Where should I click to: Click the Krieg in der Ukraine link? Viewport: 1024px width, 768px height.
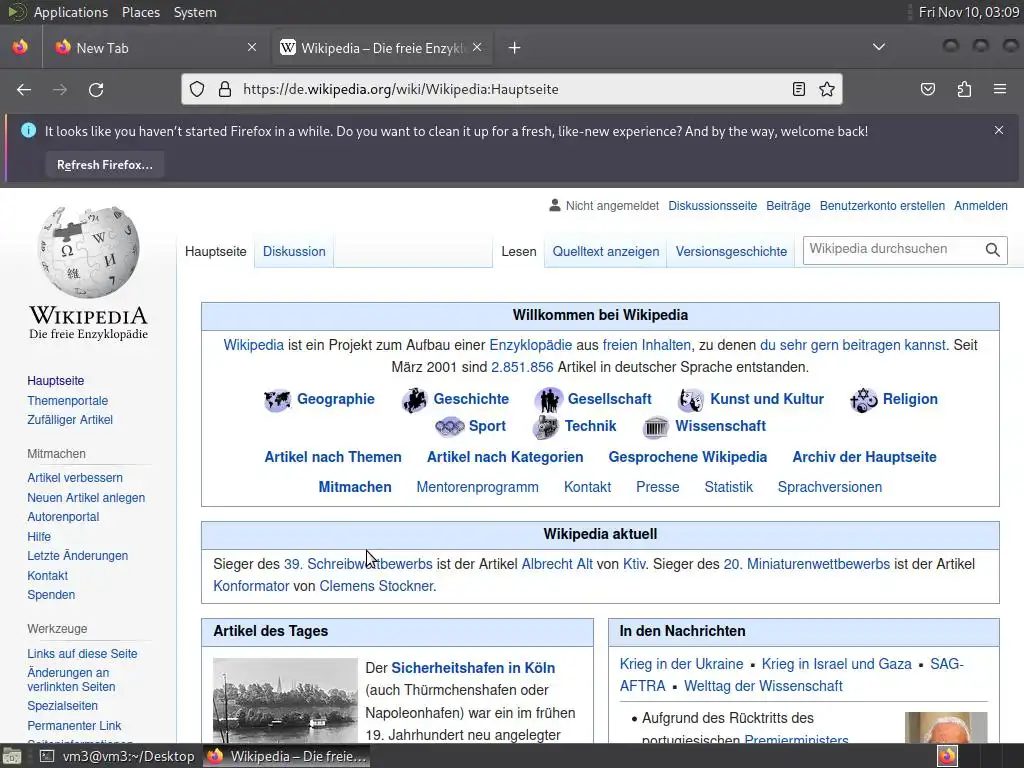click(681, 664)
